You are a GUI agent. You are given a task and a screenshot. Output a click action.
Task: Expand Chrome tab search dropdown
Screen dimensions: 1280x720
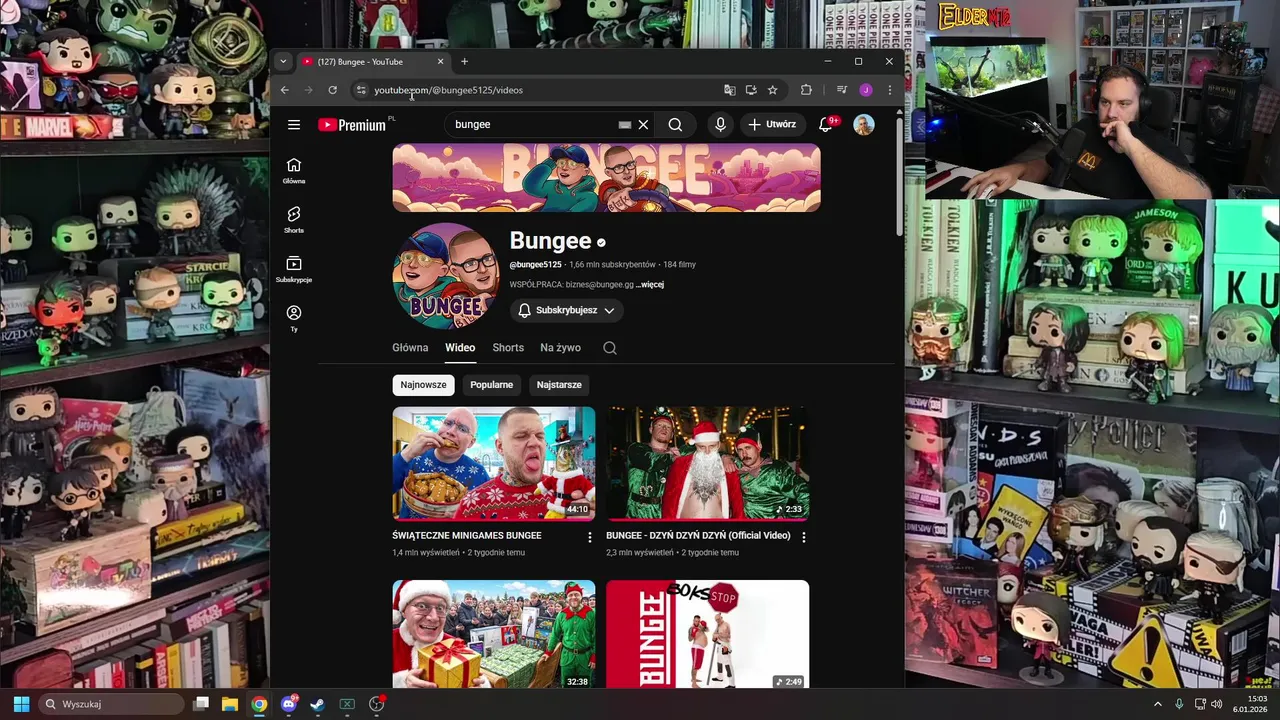pos(283,62)
